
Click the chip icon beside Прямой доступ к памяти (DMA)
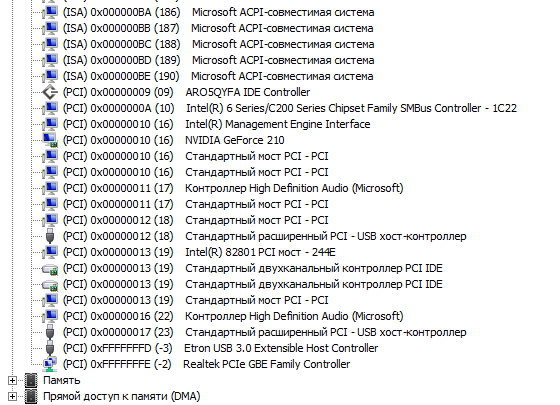(31, 396)
